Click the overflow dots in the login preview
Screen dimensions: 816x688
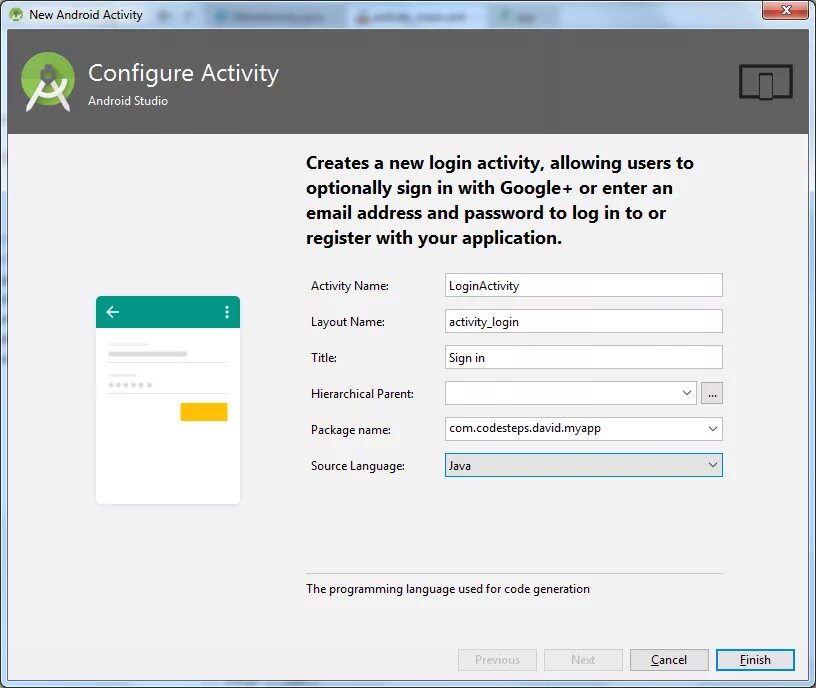(227, 312)
